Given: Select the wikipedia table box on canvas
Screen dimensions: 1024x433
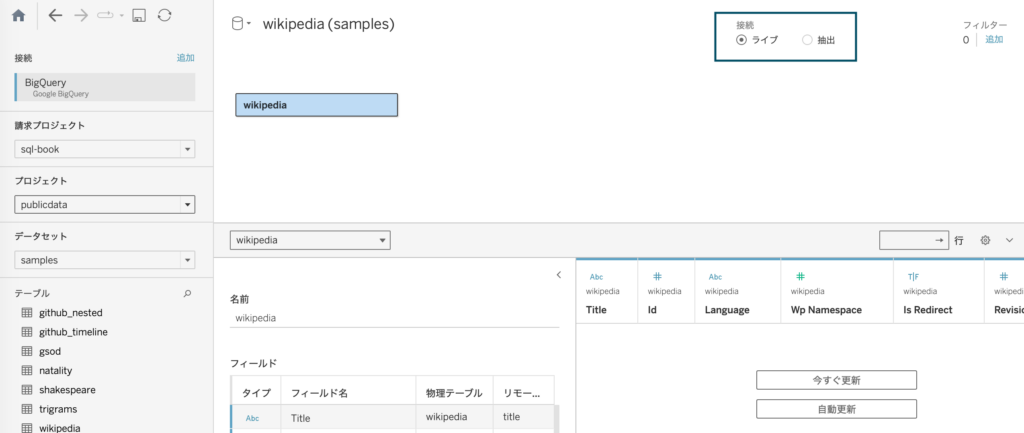Looking at the screenshot, I should click(317, 105).
